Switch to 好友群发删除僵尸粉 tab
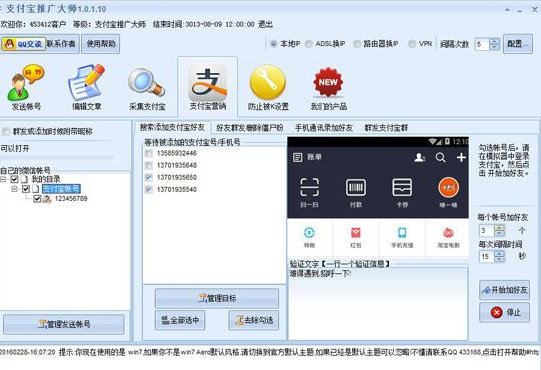The height and width of the screenshot is (370, 541). click(x=250, y=128)
